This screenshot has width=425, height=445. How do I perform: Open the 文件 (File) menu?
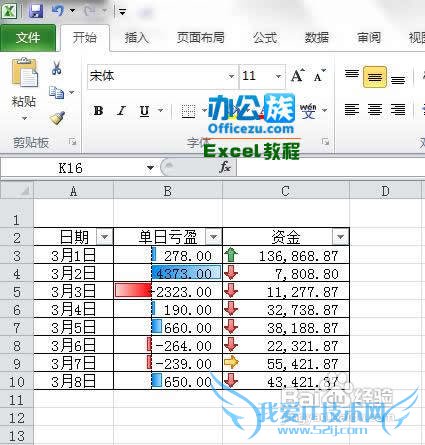(x=28, y=37)
